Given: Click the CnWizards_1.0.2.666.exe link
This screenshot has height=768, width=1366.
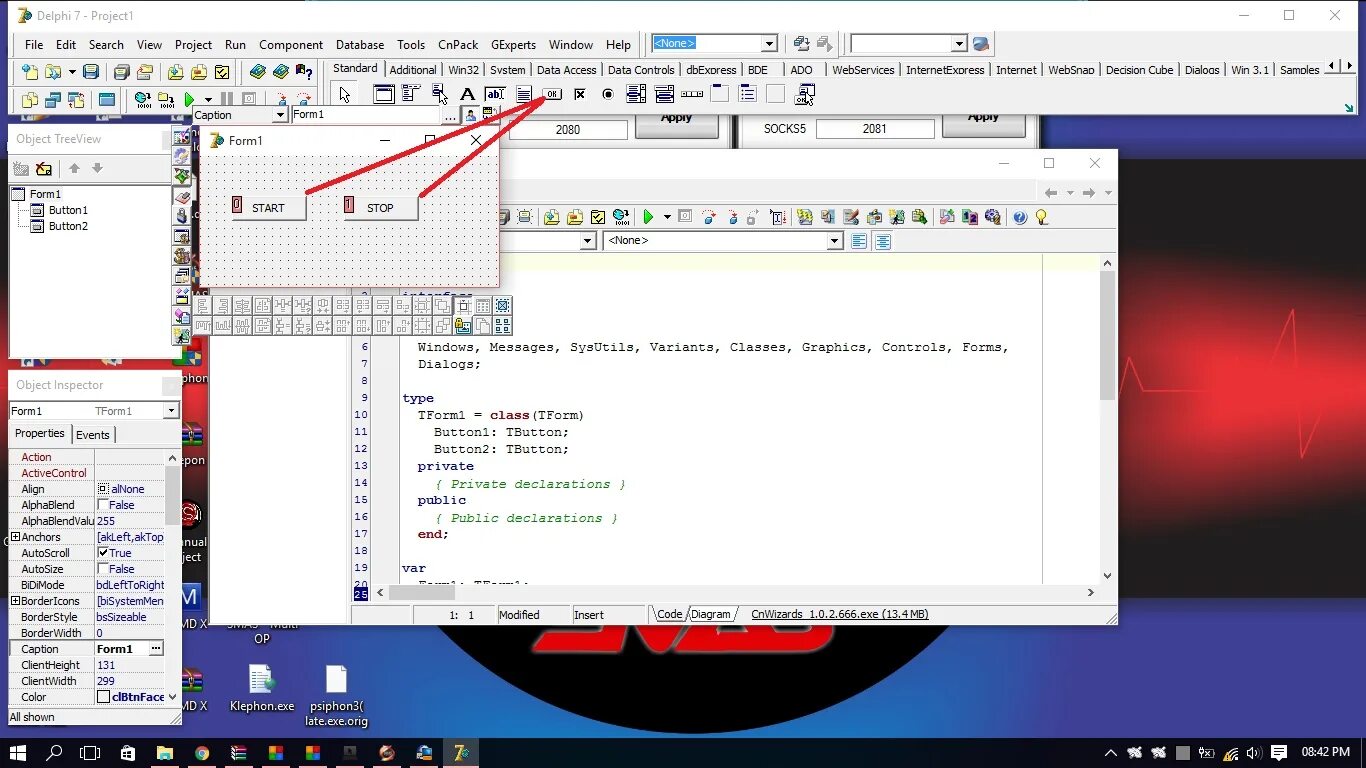Looking at the screenshot, I should click(840, 614).
